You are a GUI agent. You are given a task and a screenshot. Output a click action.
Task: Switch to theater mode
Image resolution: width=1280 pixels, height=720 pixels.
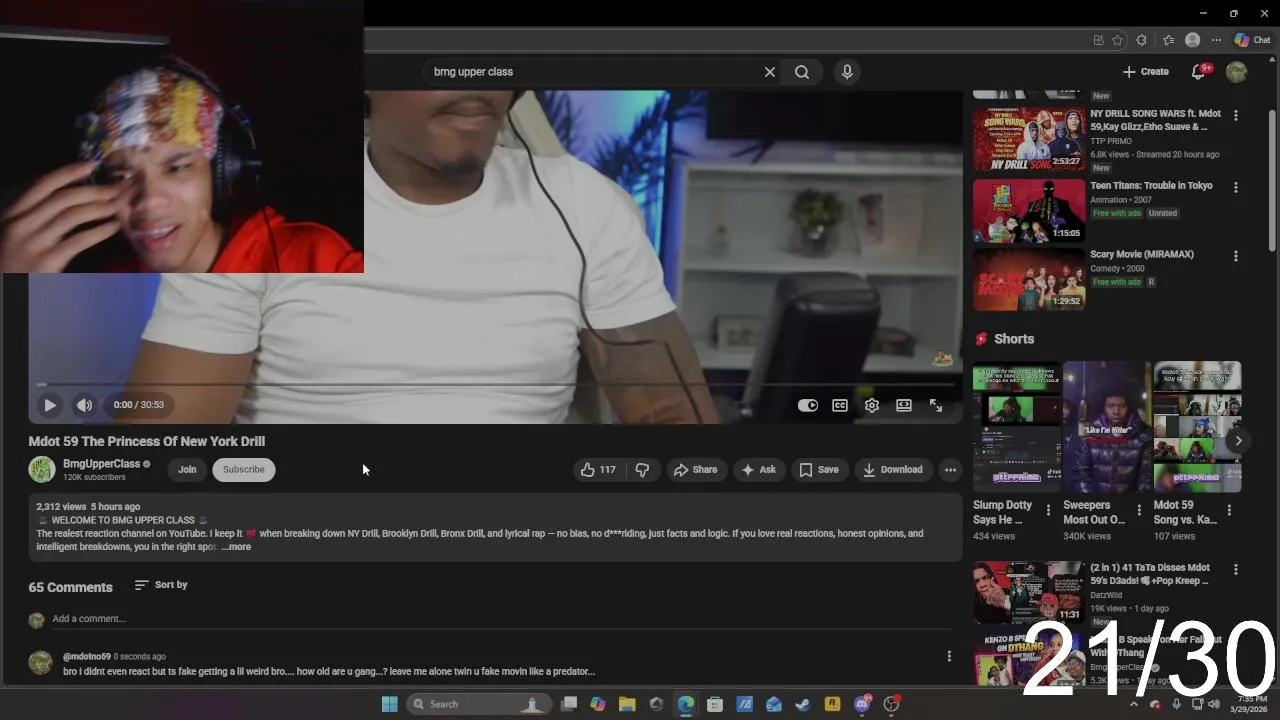coord(904,405)
